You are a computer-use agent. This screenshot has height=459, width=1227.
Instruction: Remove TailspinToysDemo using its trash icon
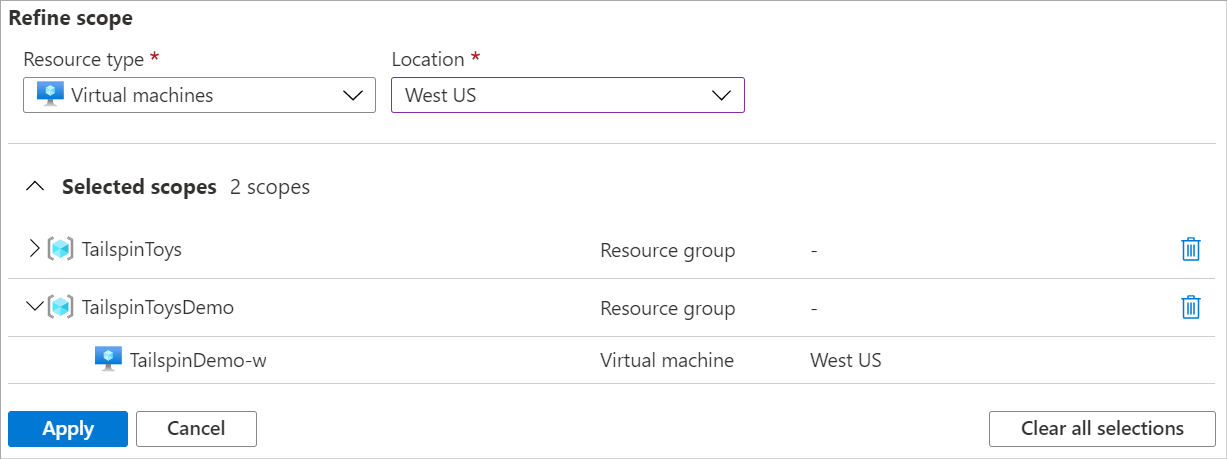pos(1190,308)
